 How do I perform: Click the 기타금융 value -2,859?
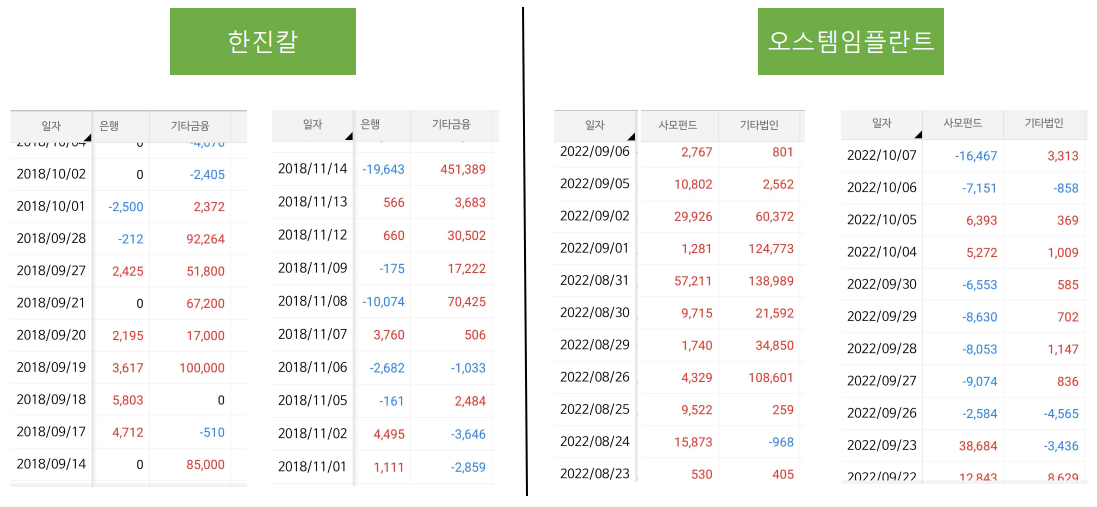point(467,467)
